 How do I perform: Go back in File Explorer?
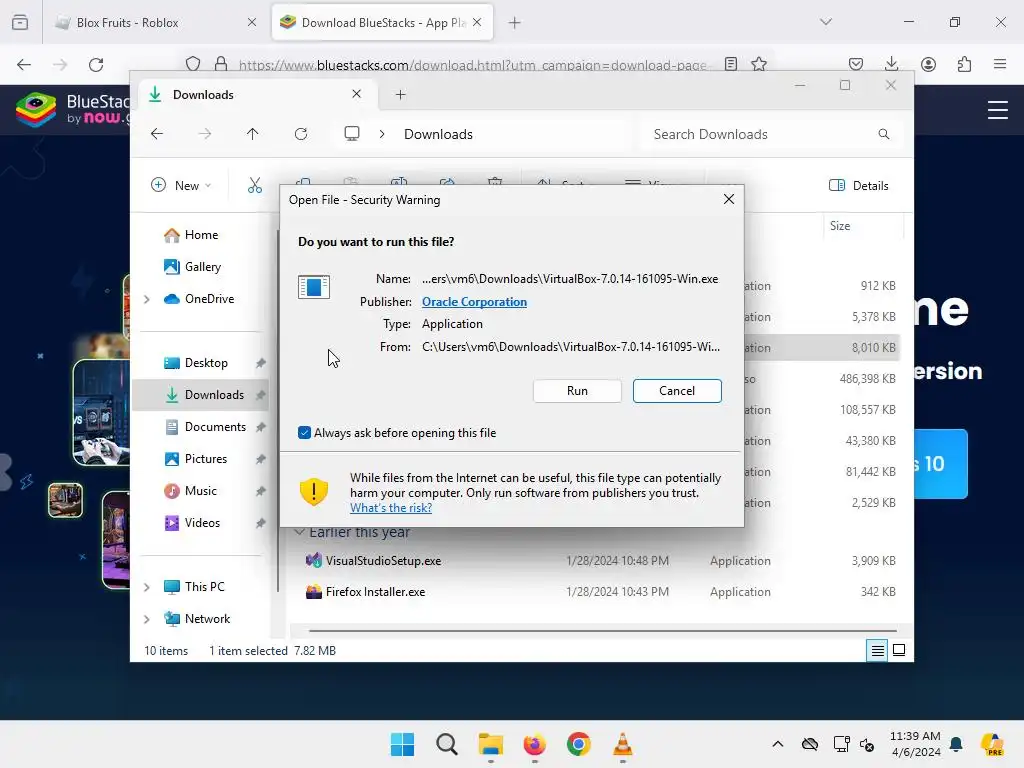click(157, 134)
